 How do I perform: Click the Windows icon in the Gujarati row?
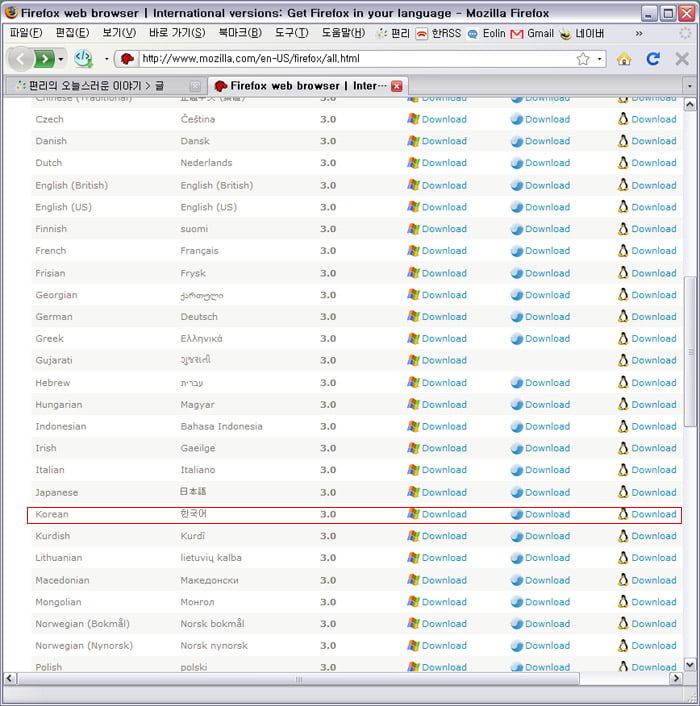pyautogui.click(x=413, y=360)
